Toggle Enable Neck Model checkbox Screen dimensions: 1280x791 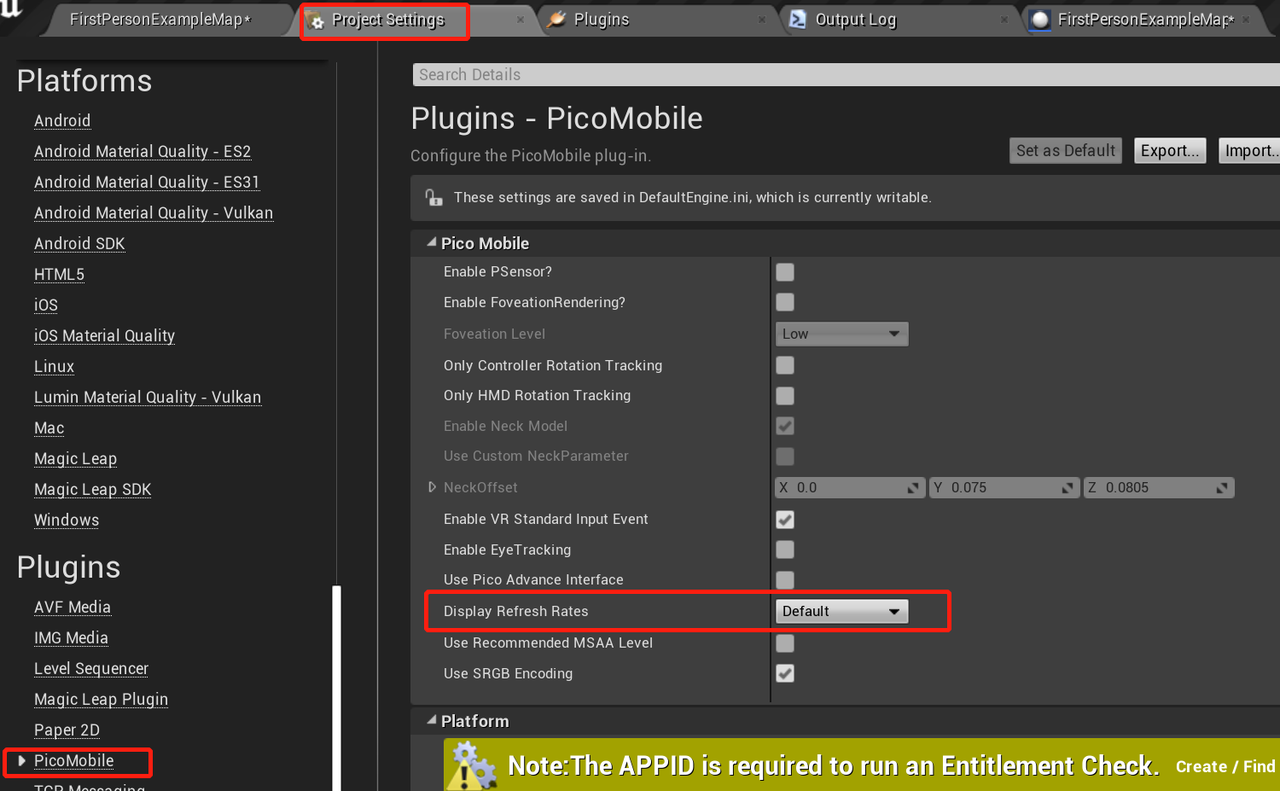click(785, 426)
